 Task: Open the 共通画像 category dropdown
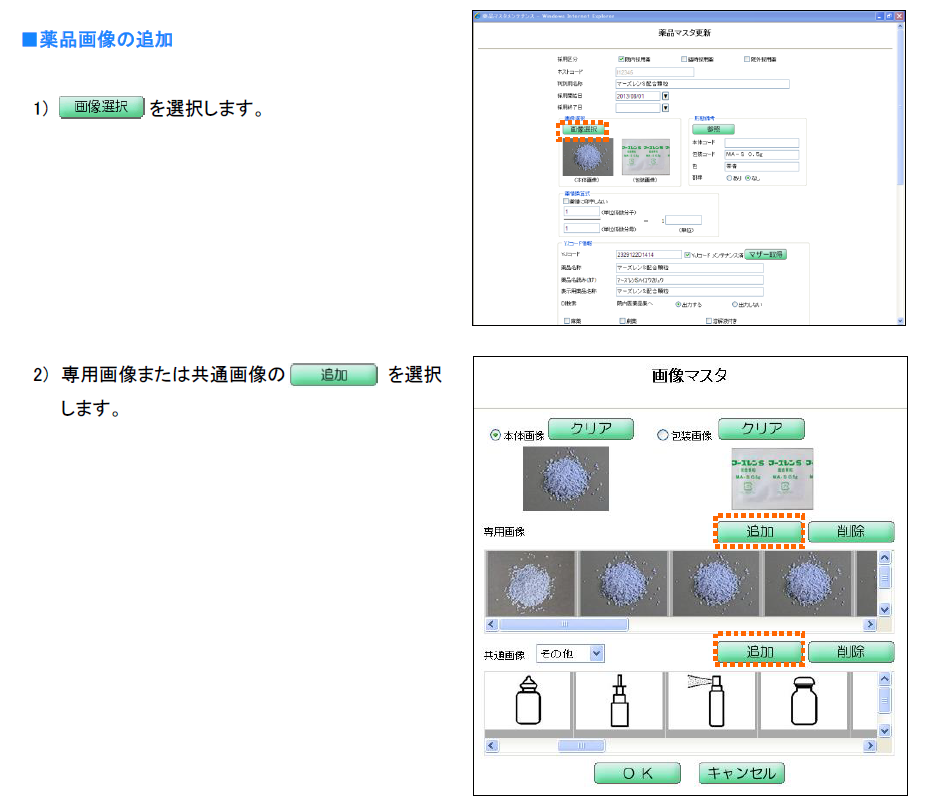pyautogui.click(x=597, y=653)
